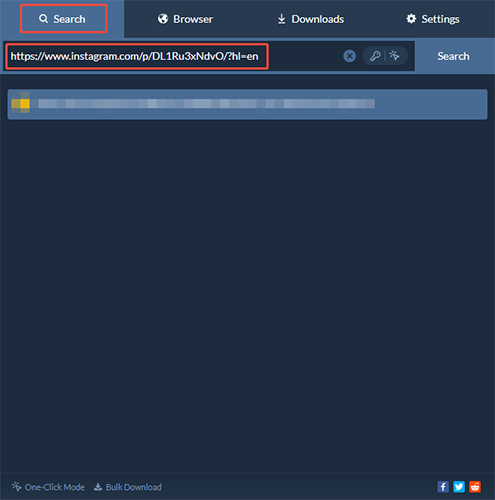The image size is (495, 500).
Task: Clear the URL with the X icon
Action: pos(349,56)
